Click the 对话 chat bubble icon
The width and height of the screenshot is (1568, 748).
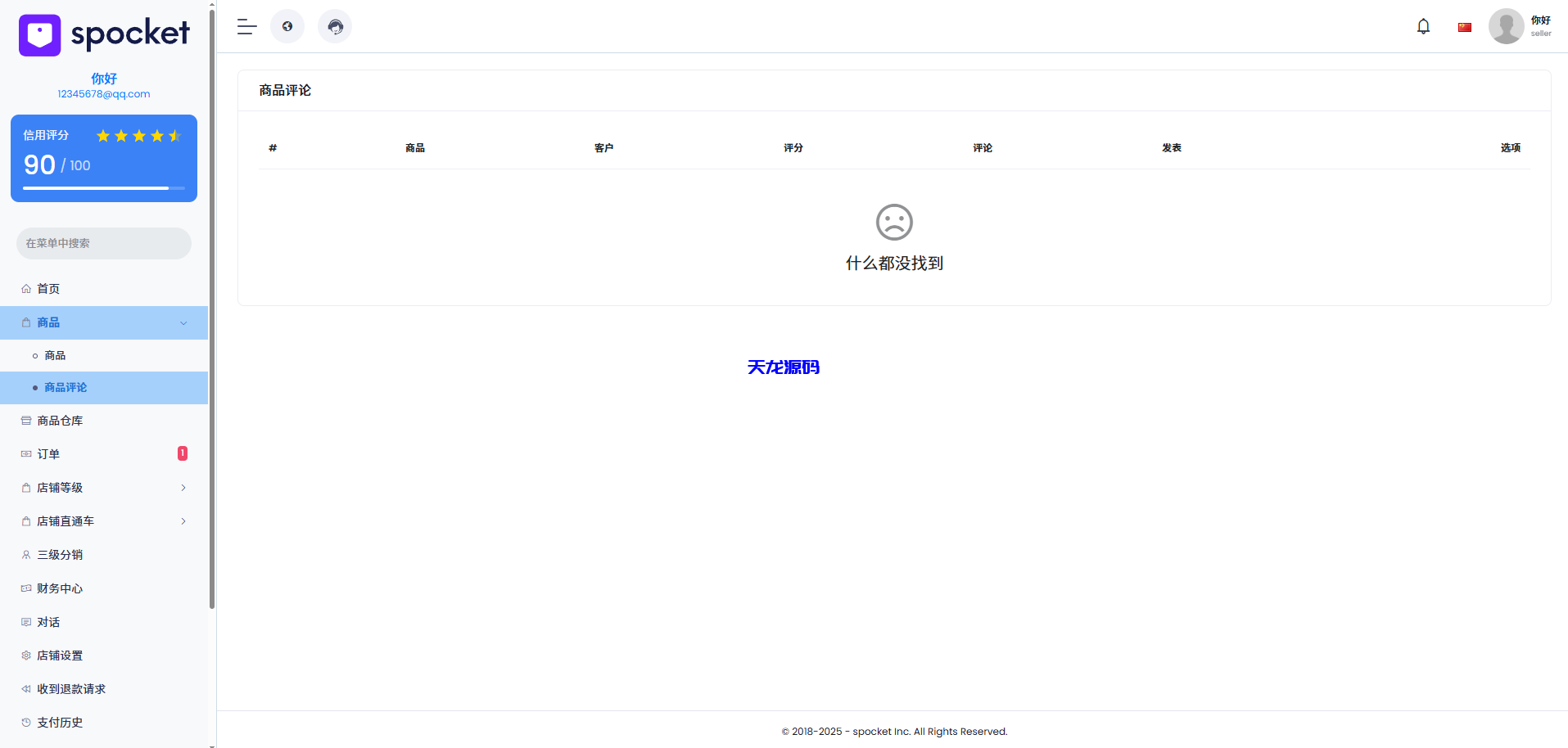(26, 622)
